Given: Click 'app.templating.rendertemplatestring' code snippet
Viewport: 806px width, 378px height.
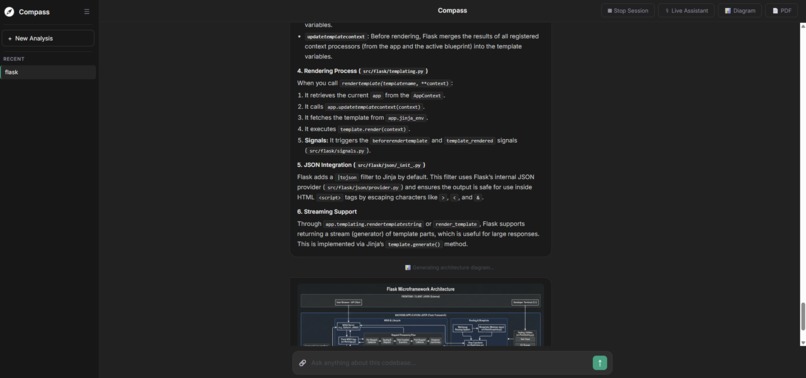Looking at the screenshot, I should [x=374, y=224].
